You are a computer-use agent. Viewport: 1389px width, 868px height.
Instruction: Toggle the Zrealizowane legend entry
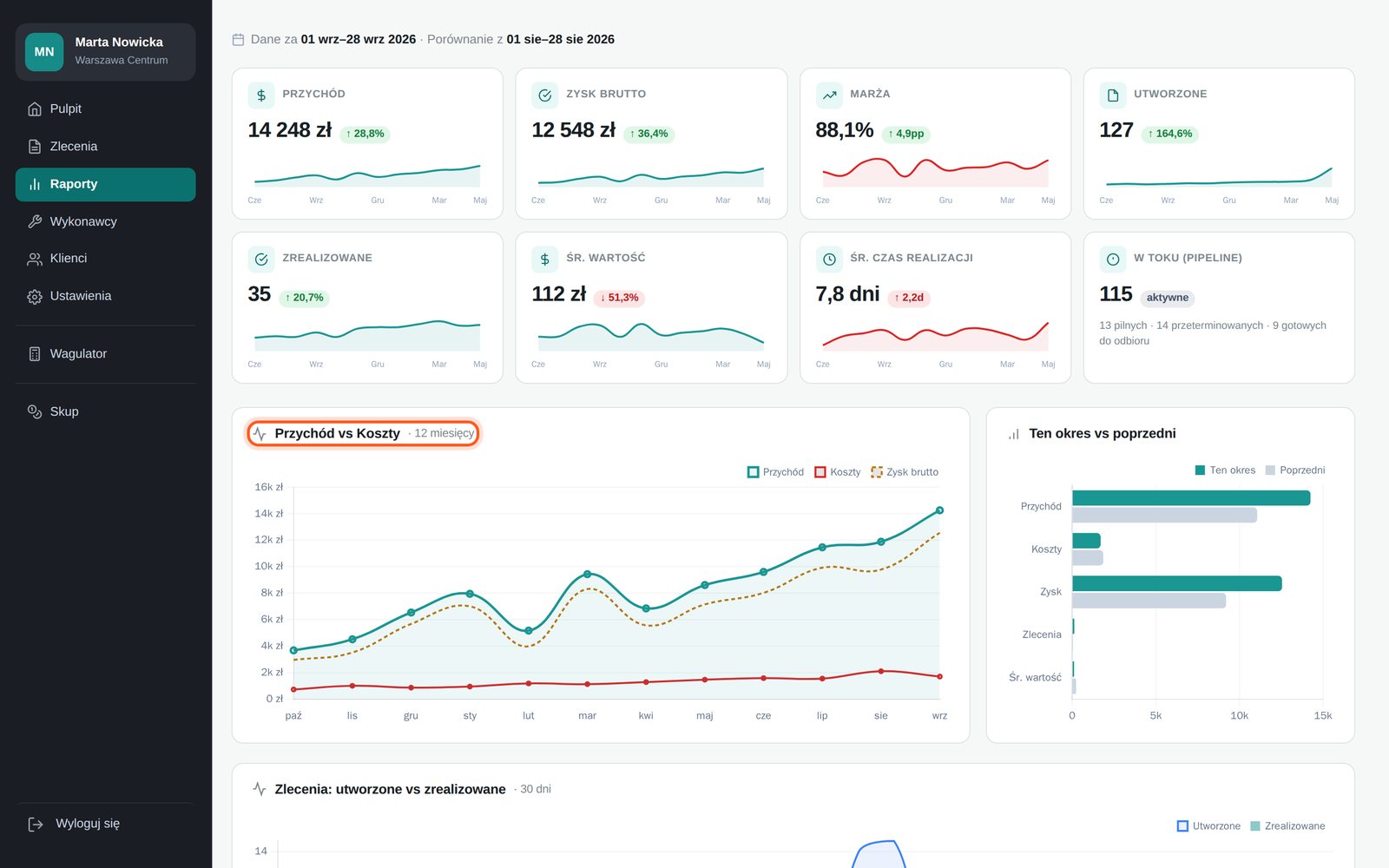1287,826
